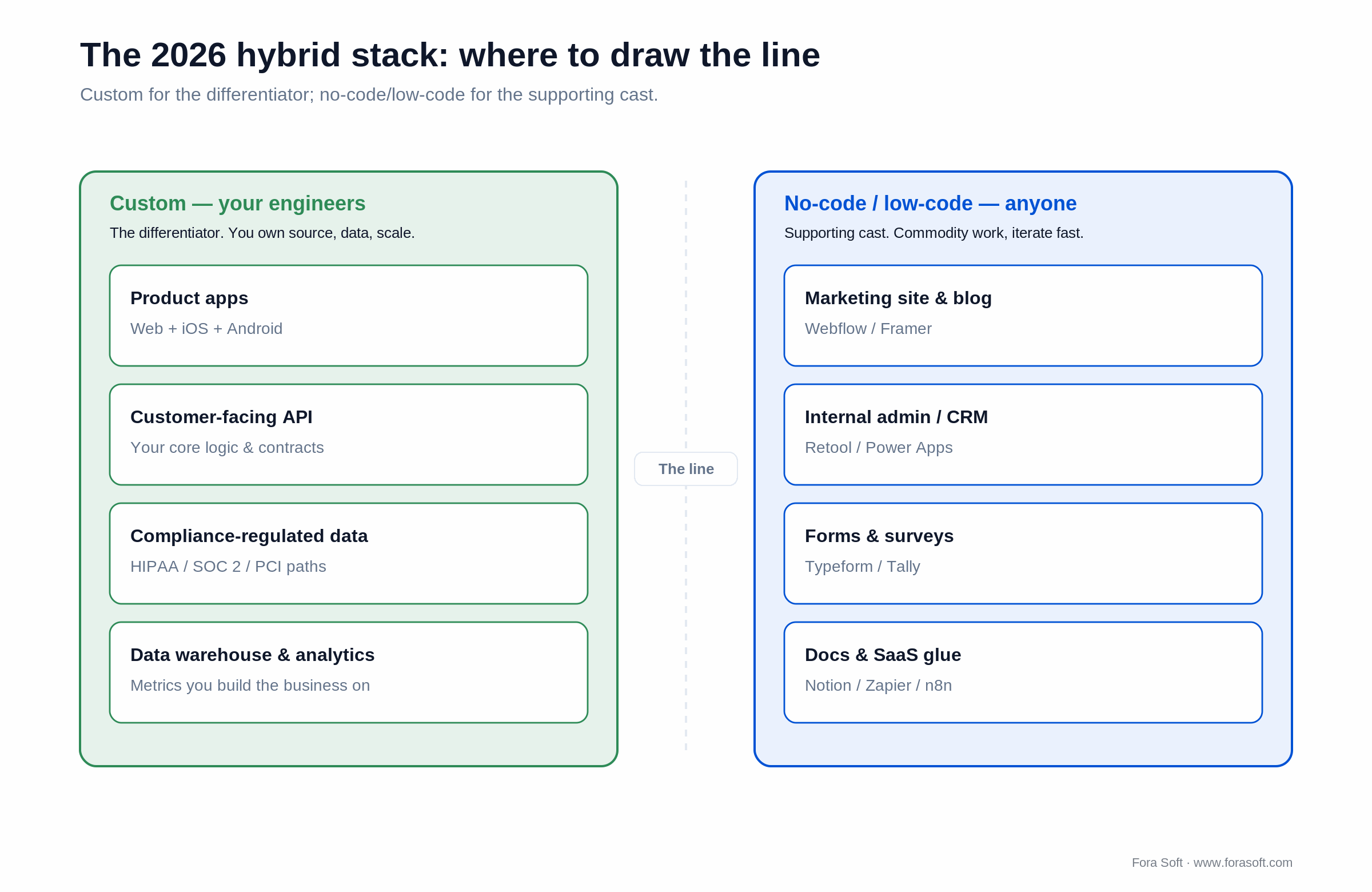The image size is (1372, 892).
Task: Click 'The line' label pill
Action: coord(686,469)
